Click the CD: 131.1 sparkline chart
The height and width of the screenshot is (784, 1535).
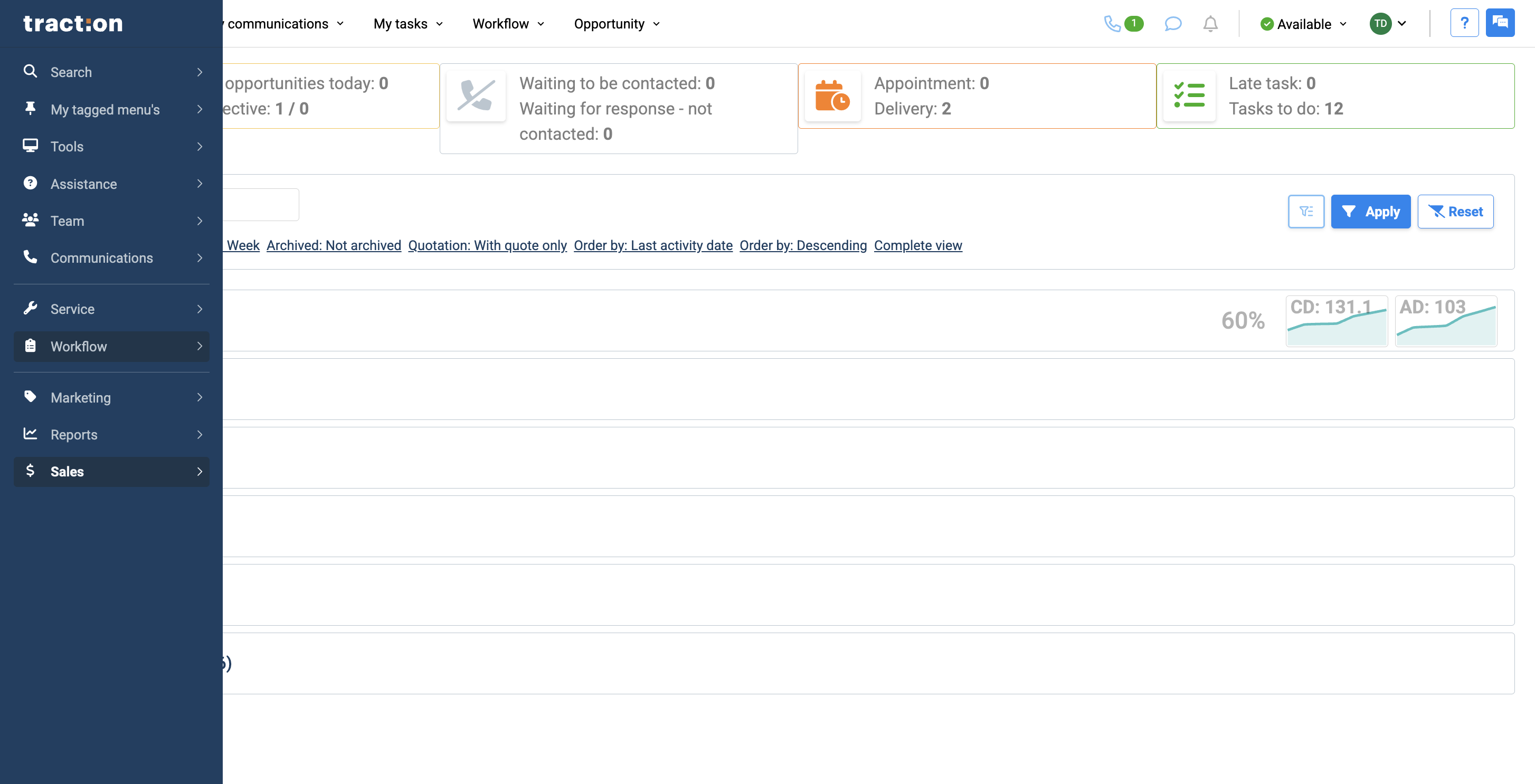[x=1337, y=321]
